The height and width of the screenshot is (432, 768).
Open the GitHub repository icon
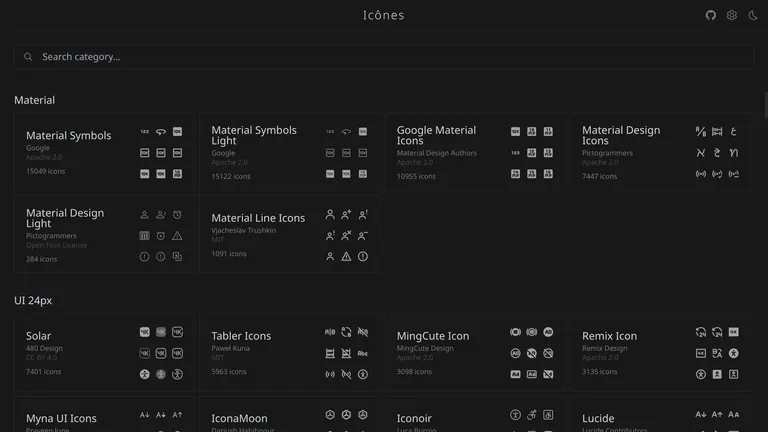[x=711, y=15]
